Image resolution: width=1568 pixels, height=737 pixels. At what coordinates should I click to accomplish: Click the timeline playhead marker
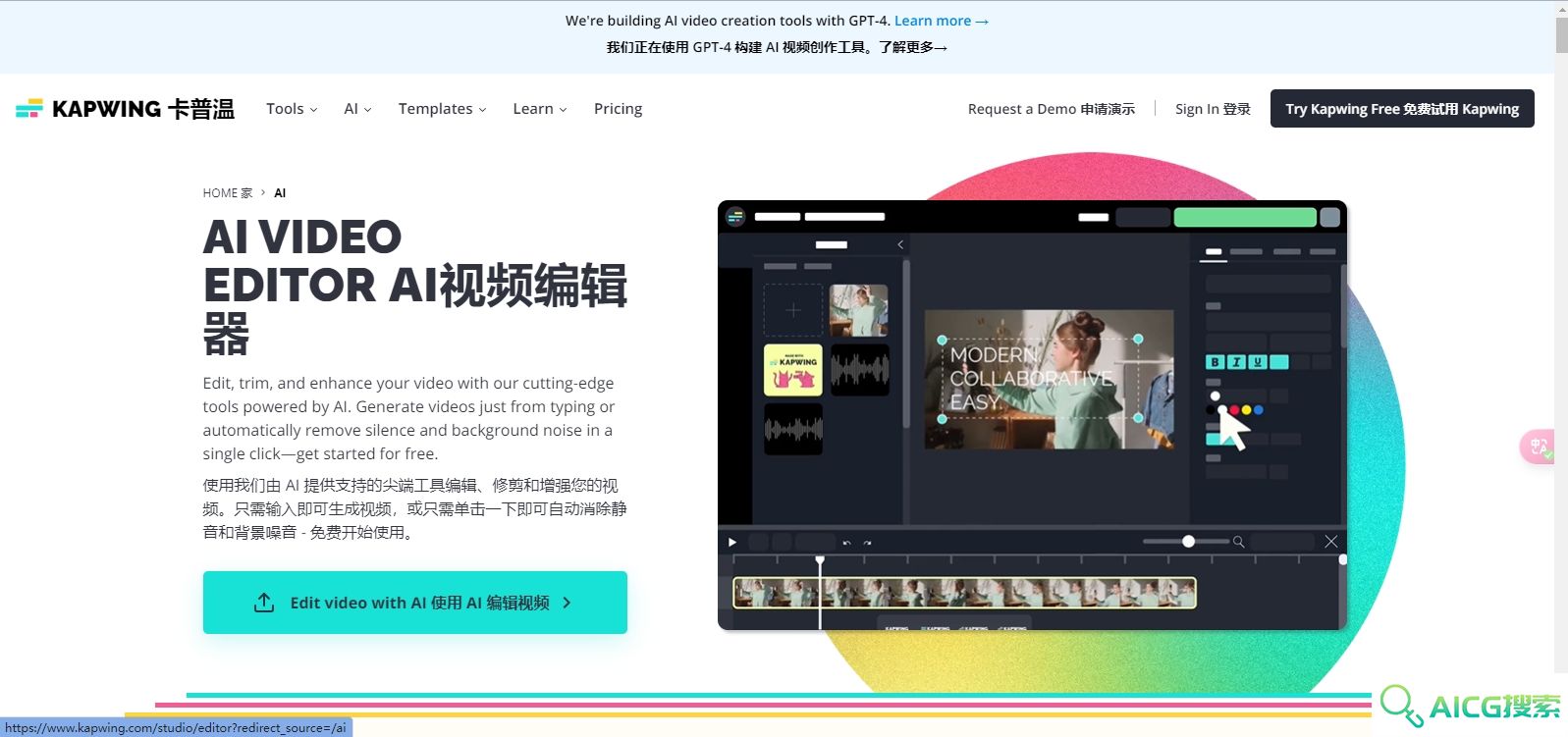820,560
